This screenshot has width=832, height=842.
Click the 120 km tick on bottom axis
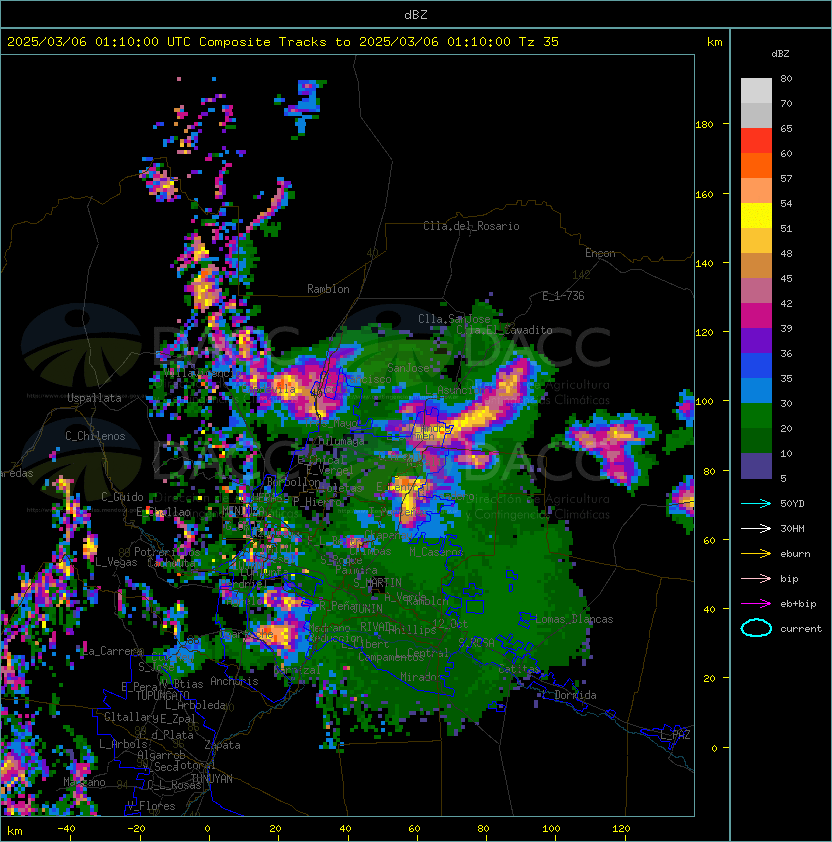tap(621, 829)
